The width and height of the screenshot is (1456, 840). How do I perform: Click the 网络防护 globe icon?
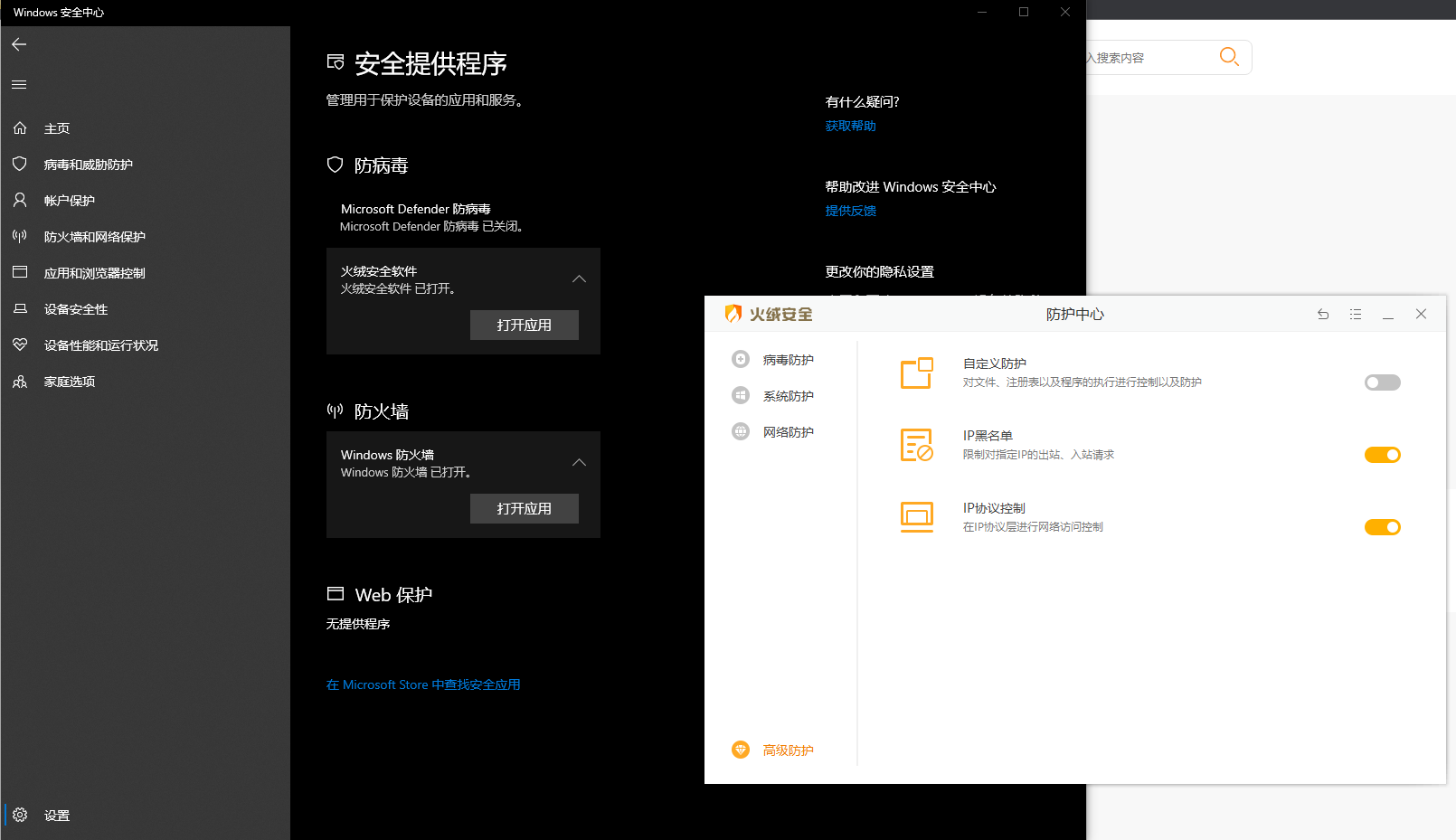click(x=741, y=432)
